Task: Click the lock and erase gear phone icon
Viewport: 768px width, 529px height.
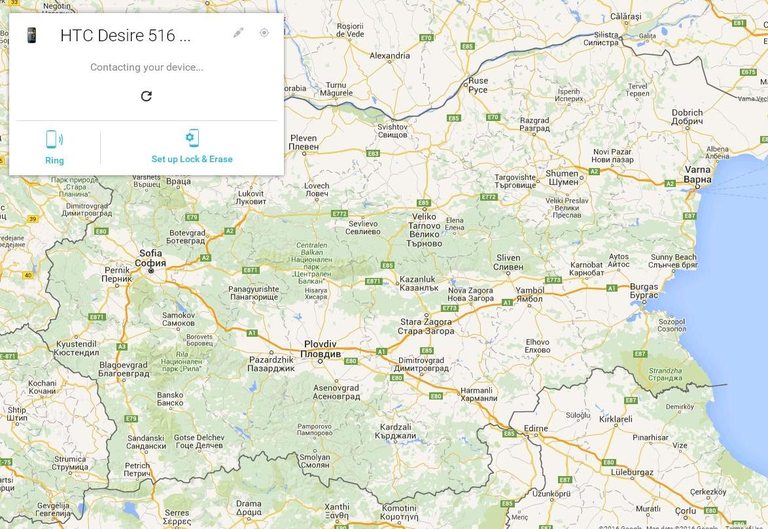Action: coord(192,138)
